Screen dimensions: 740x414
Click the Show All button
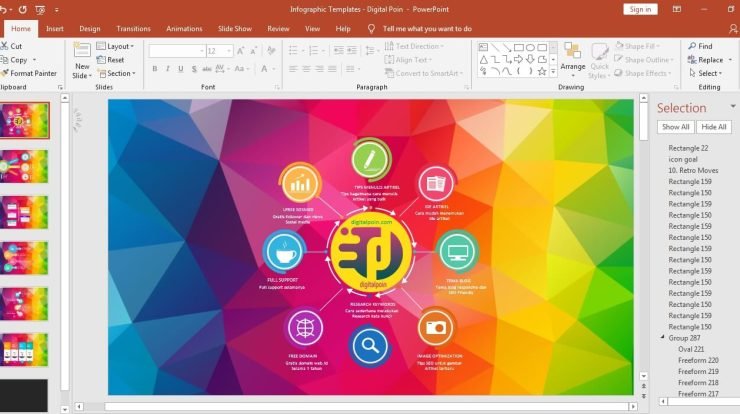675,127
